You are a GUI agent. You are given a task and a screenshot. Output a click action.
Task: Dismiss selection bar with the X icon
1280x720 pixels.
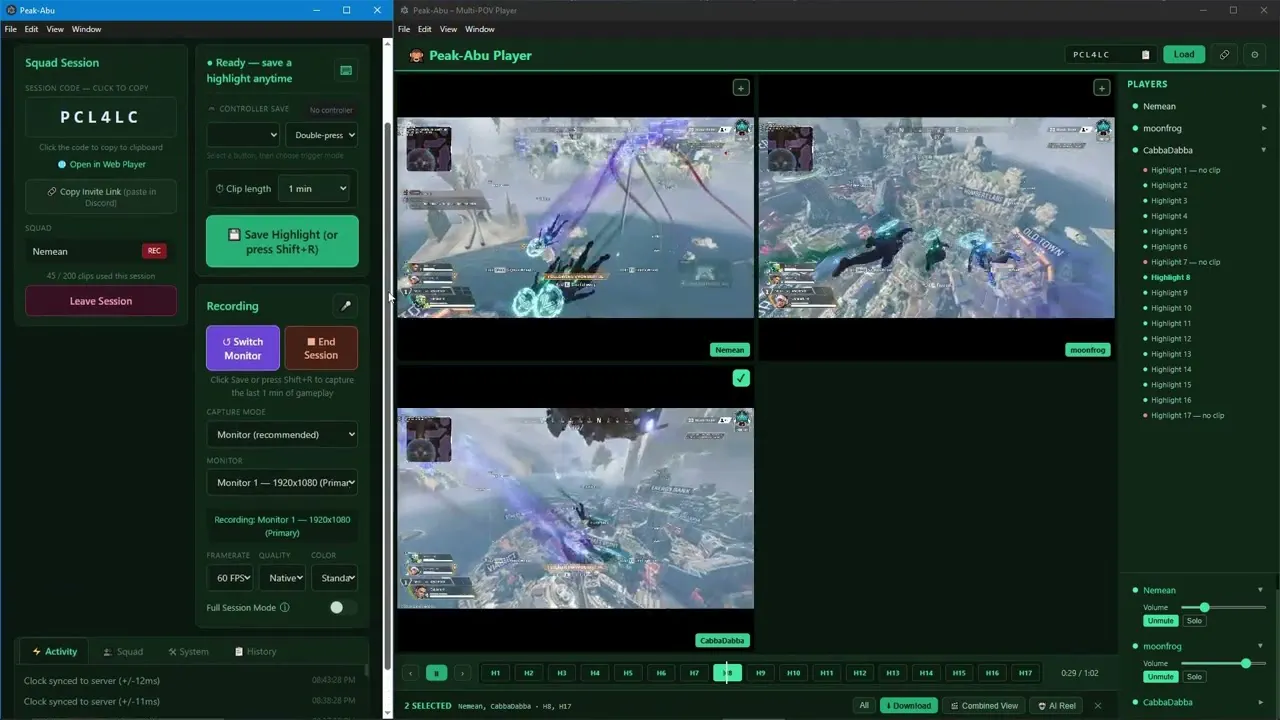click(1097, 706)
